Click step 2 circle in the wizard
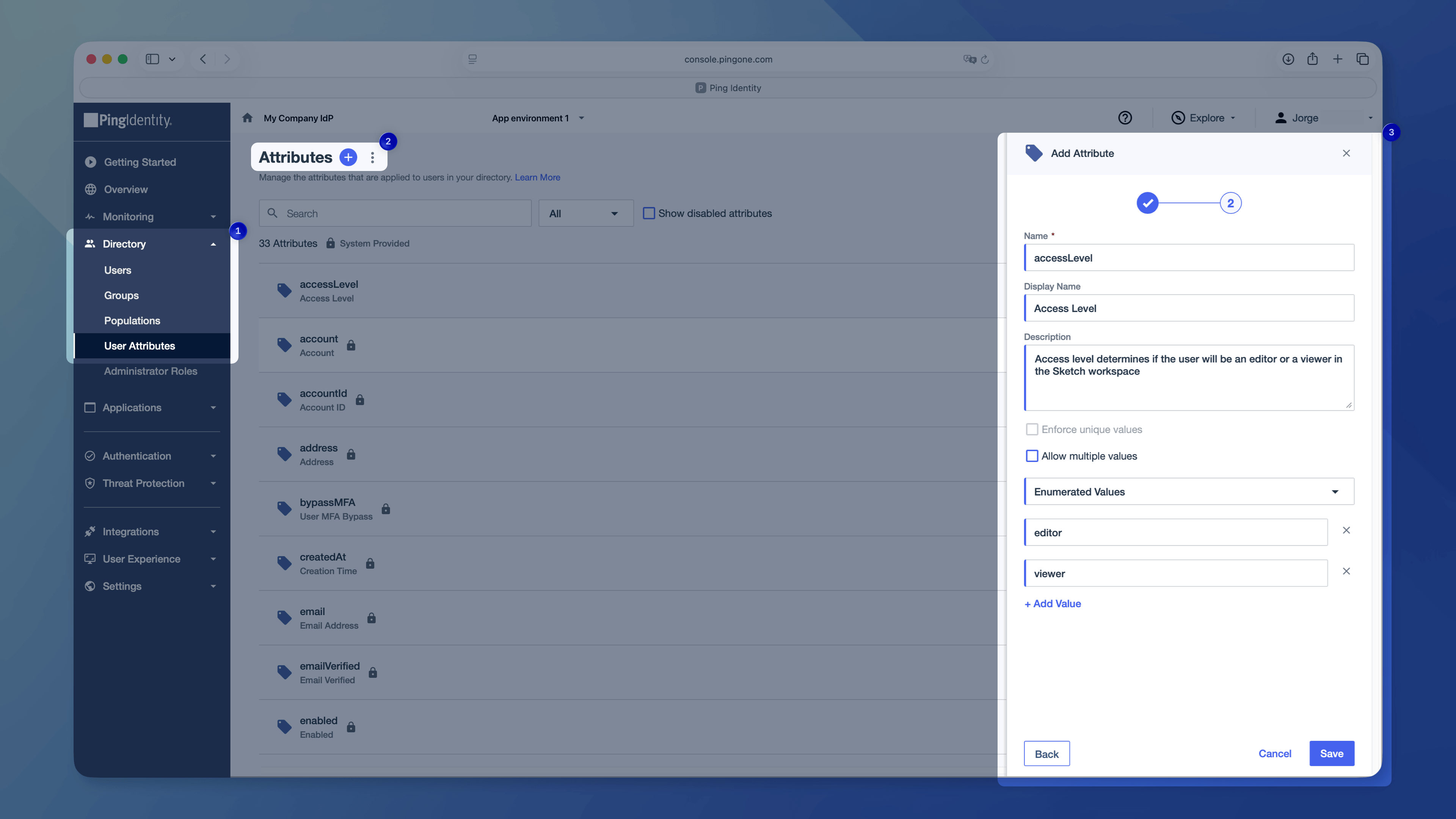The height and width of the screenshot is (819, 1456). (1230, 203)
